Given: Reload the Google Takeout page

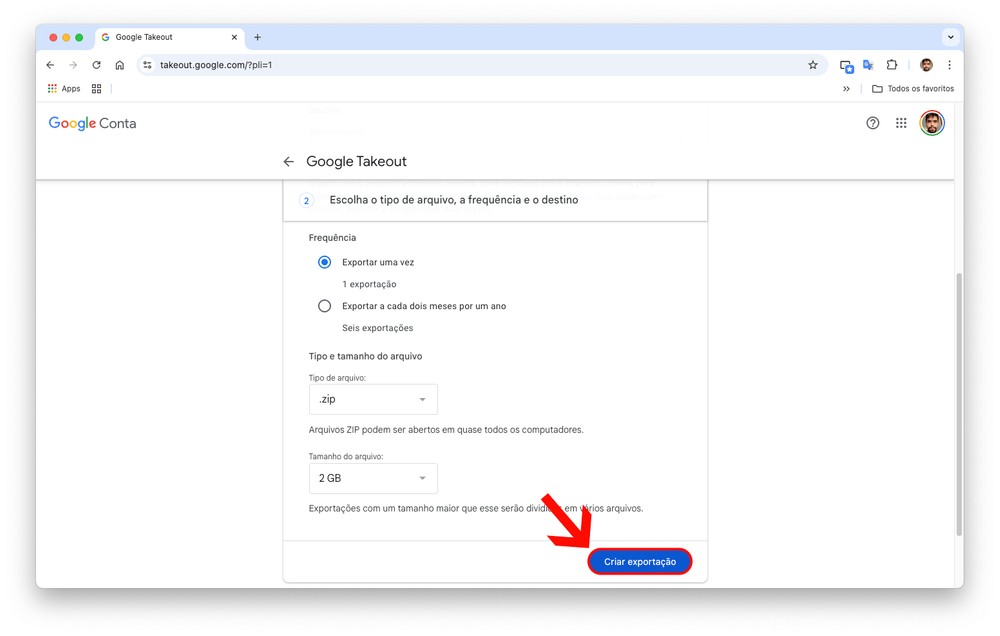Looking at the screenshot, I should point(96,65).
